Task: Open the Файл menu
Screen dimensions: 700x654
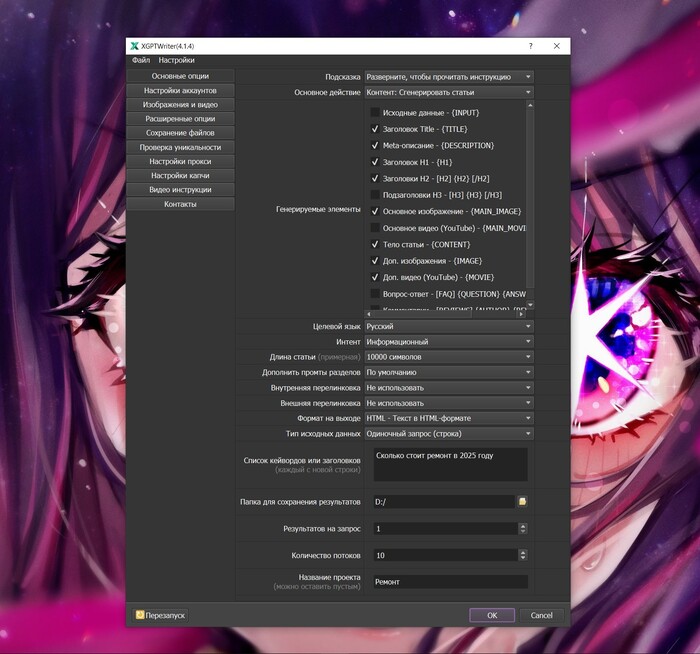Action: [141, 61]
